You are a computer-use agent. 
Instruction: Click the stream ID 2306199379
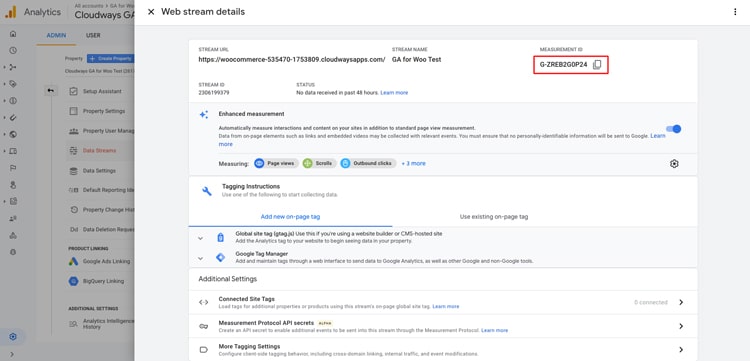(214, 93)
